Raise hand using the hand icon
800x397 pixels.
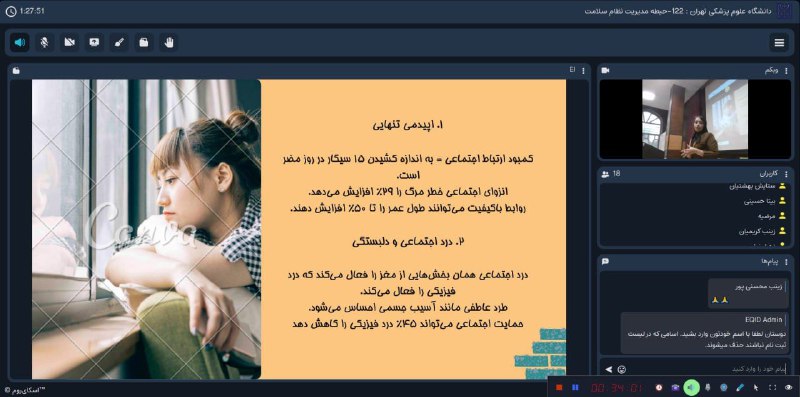pos(168,42)
